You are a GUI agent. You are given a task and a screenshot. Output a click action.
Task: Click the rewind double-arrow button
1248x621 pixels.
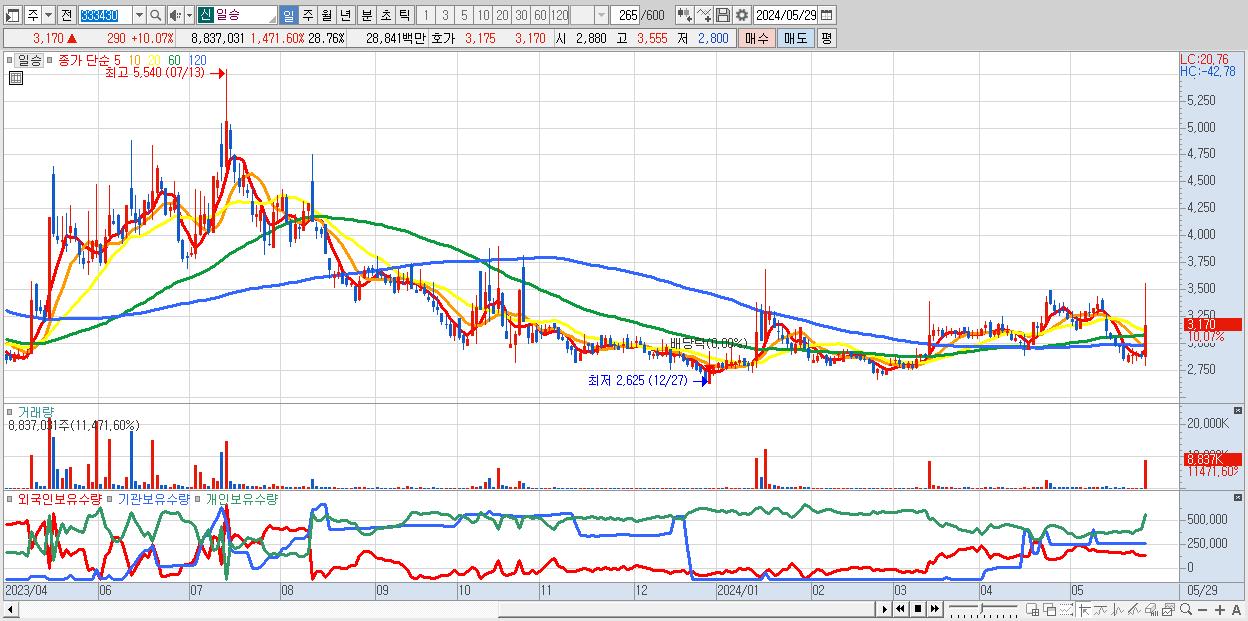click(x=900, y=609)
